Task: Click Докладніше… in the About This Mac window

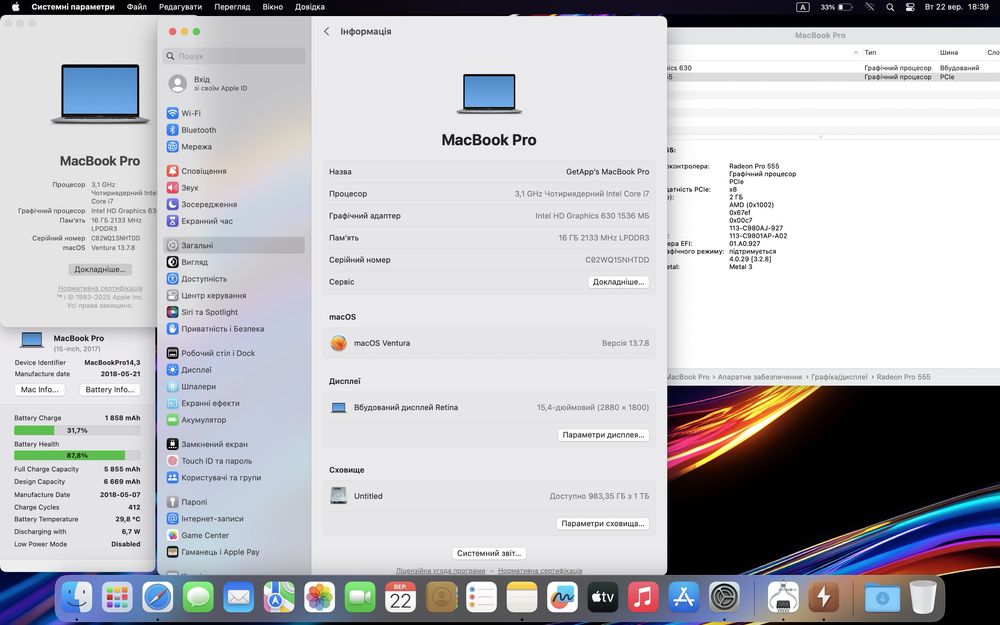Action: pyautogui.click(x=100, y=269)
